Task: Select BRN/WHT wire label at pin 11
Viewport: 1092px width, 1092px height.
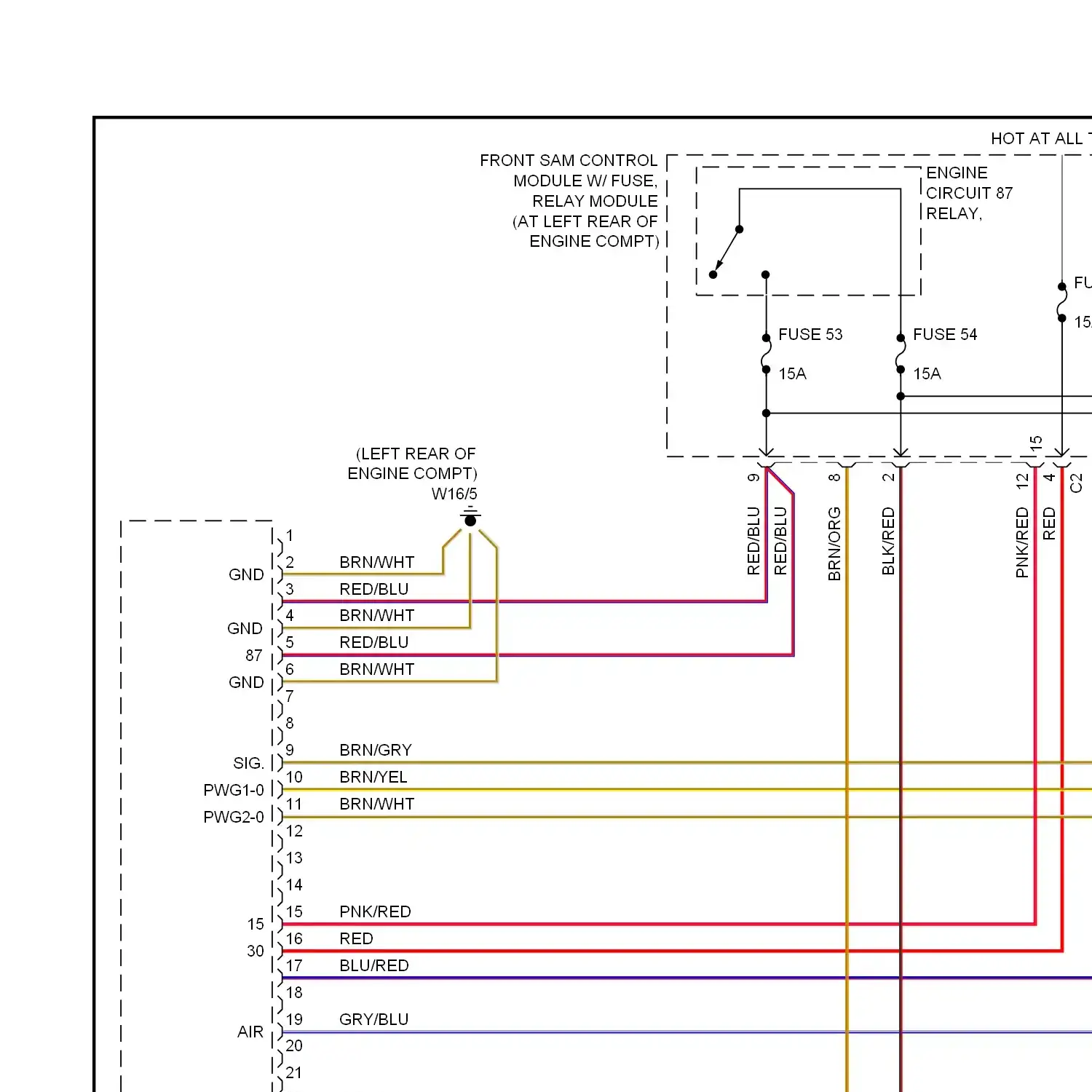Action: click(376, 804)
